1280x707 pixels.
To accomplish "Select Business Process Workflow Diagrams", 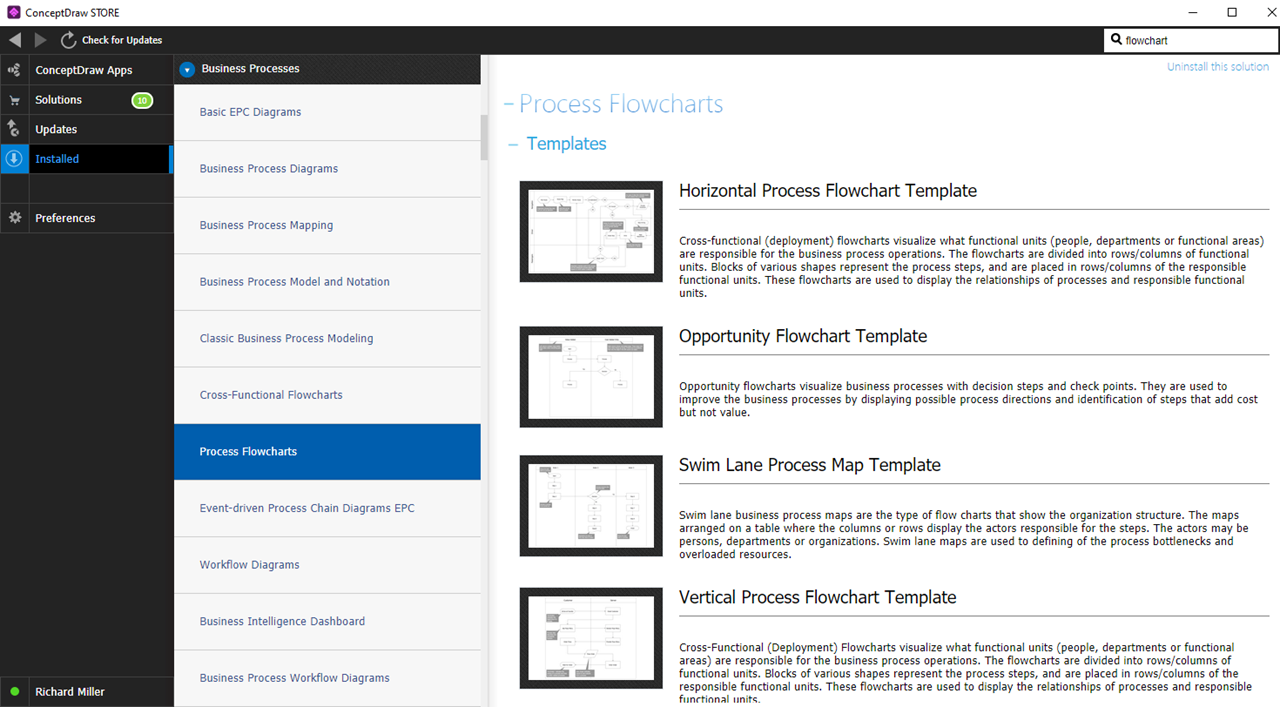I will (327, 678).
